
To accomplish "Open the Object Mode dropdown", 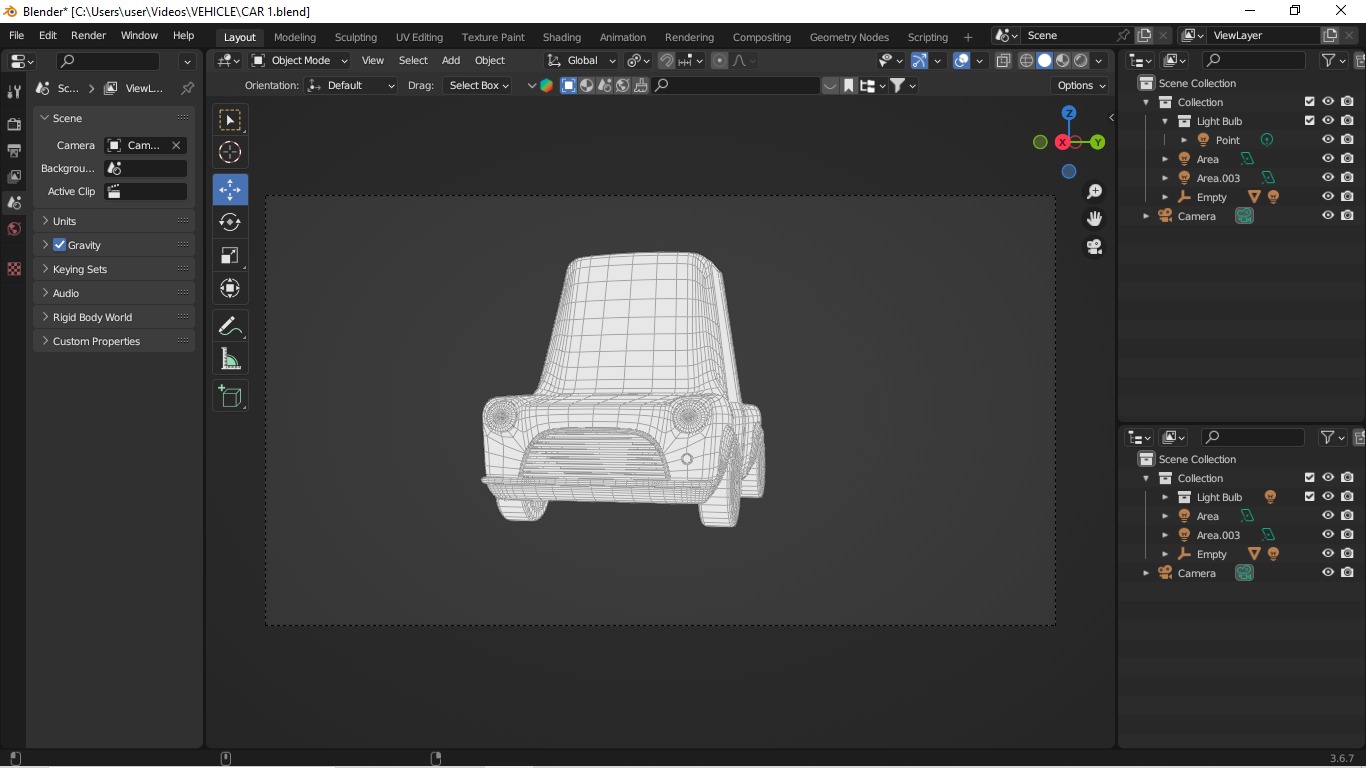I will (x=299, y=61).
